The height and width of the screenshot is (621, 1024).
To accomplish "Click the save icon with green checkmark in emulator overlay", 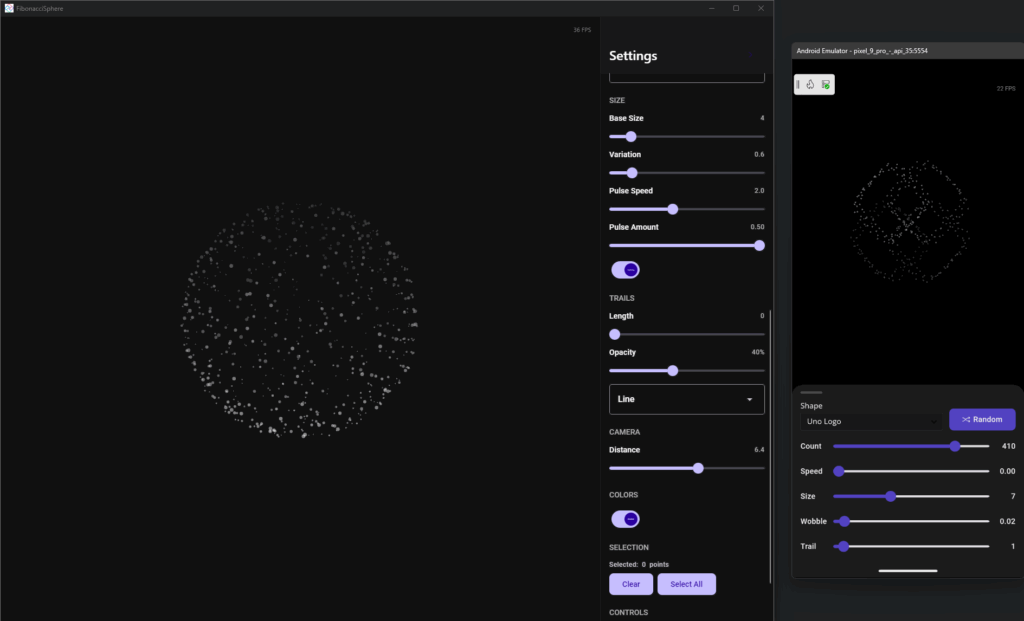I will [x=825, y=84].
